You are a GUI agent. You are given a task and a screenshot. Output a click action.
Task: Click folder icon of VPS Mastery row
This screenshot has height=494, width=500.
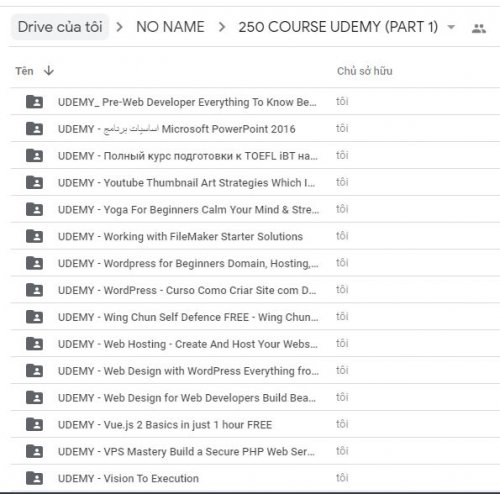34,451
